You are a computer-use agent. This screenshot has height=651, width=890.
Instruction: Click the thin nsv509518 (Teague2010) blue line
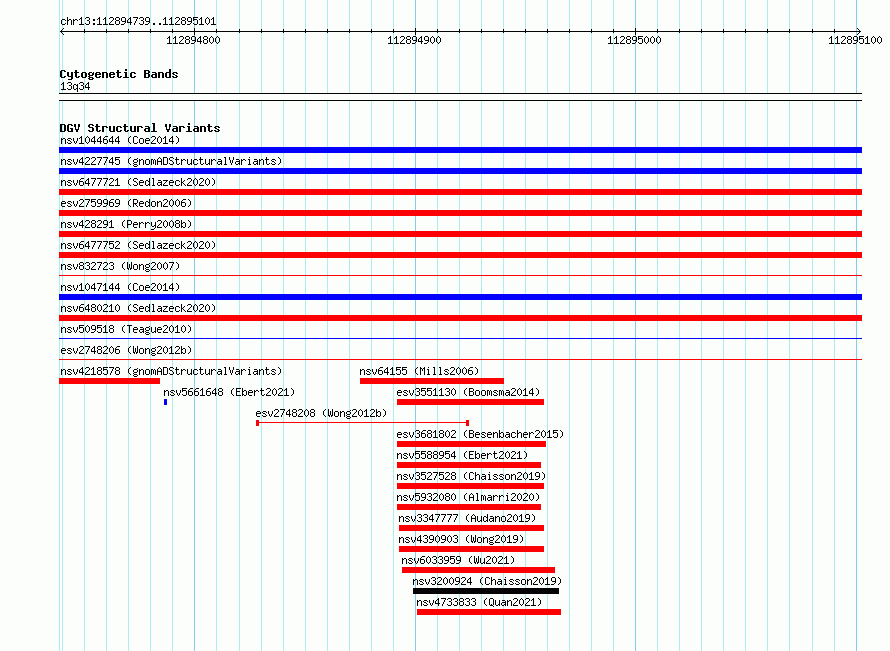click(x=460, y=339)
